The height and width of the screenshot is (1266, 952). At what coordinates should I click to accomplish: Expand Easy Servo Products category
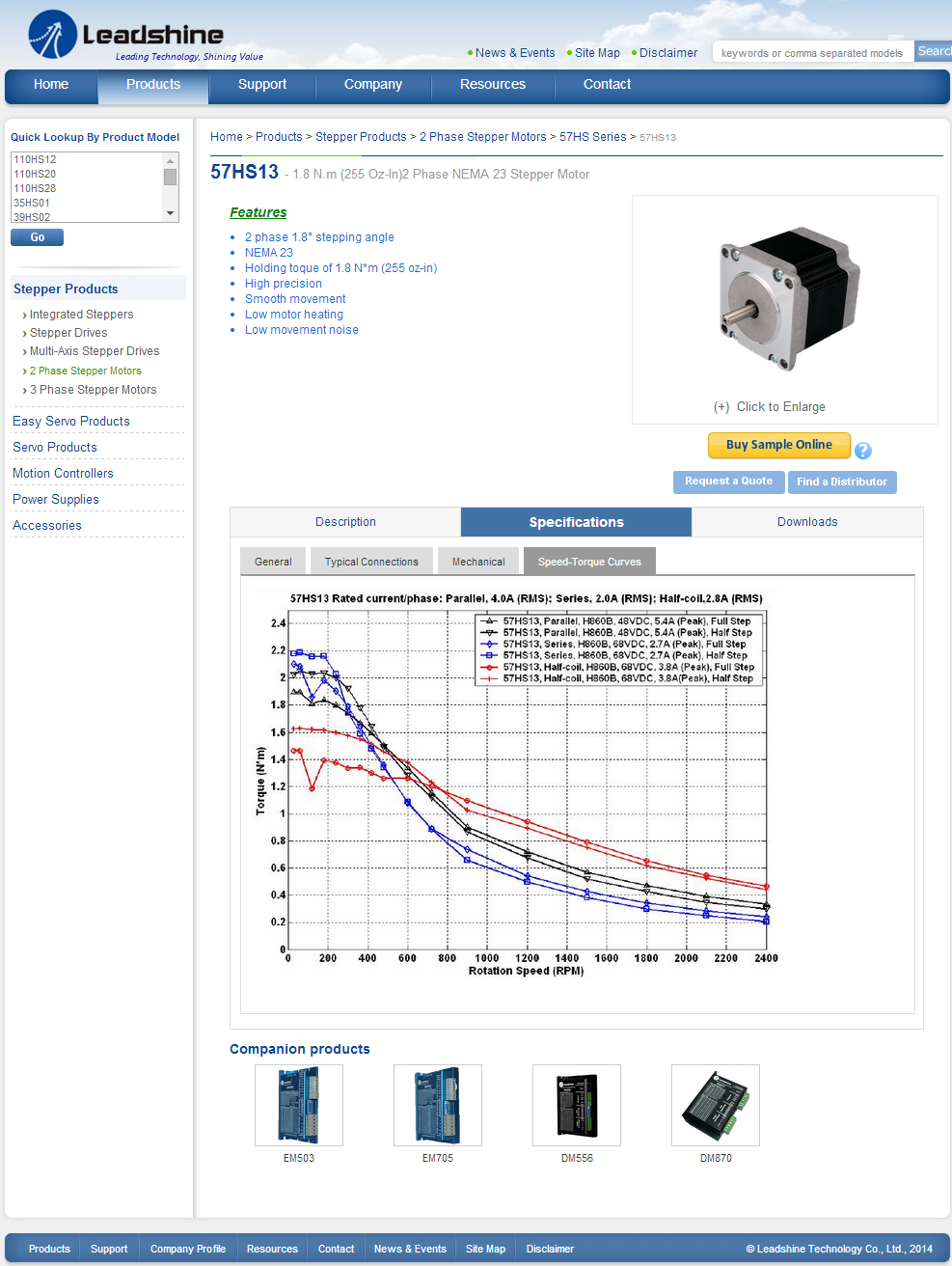[70, 422]
